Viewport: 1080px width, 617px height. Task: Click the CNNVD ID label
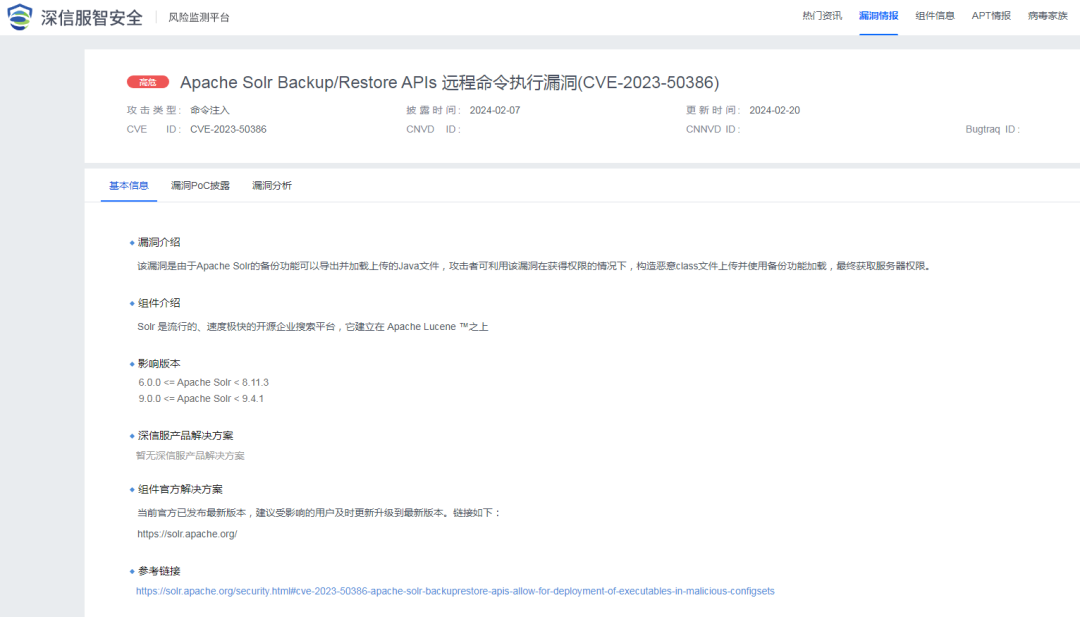click(713, 129)
